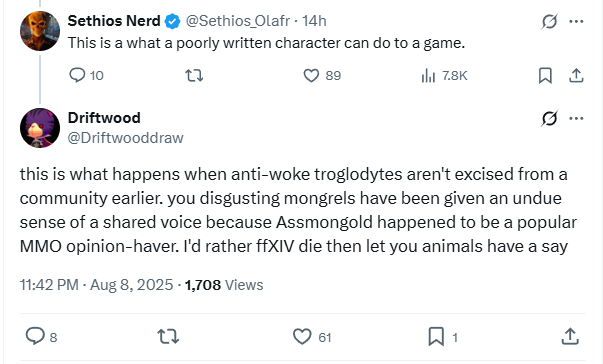Viewport: 603px width, 364px height.
Task: Open Grok icon on Driftwood's tweet
Action: 549,118
